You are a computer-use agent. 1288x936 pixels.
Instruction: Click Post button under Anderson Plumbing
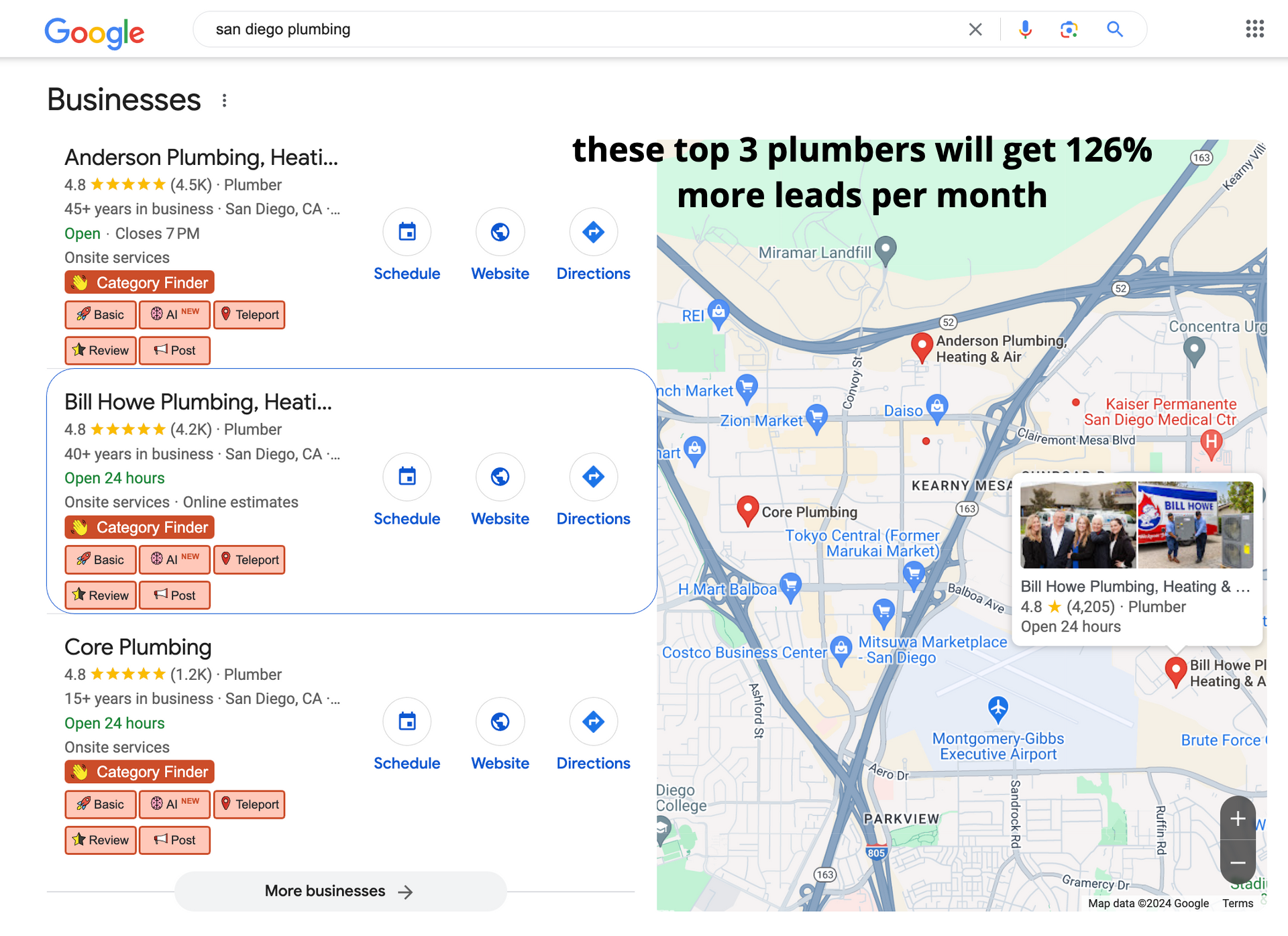point(174,350)
